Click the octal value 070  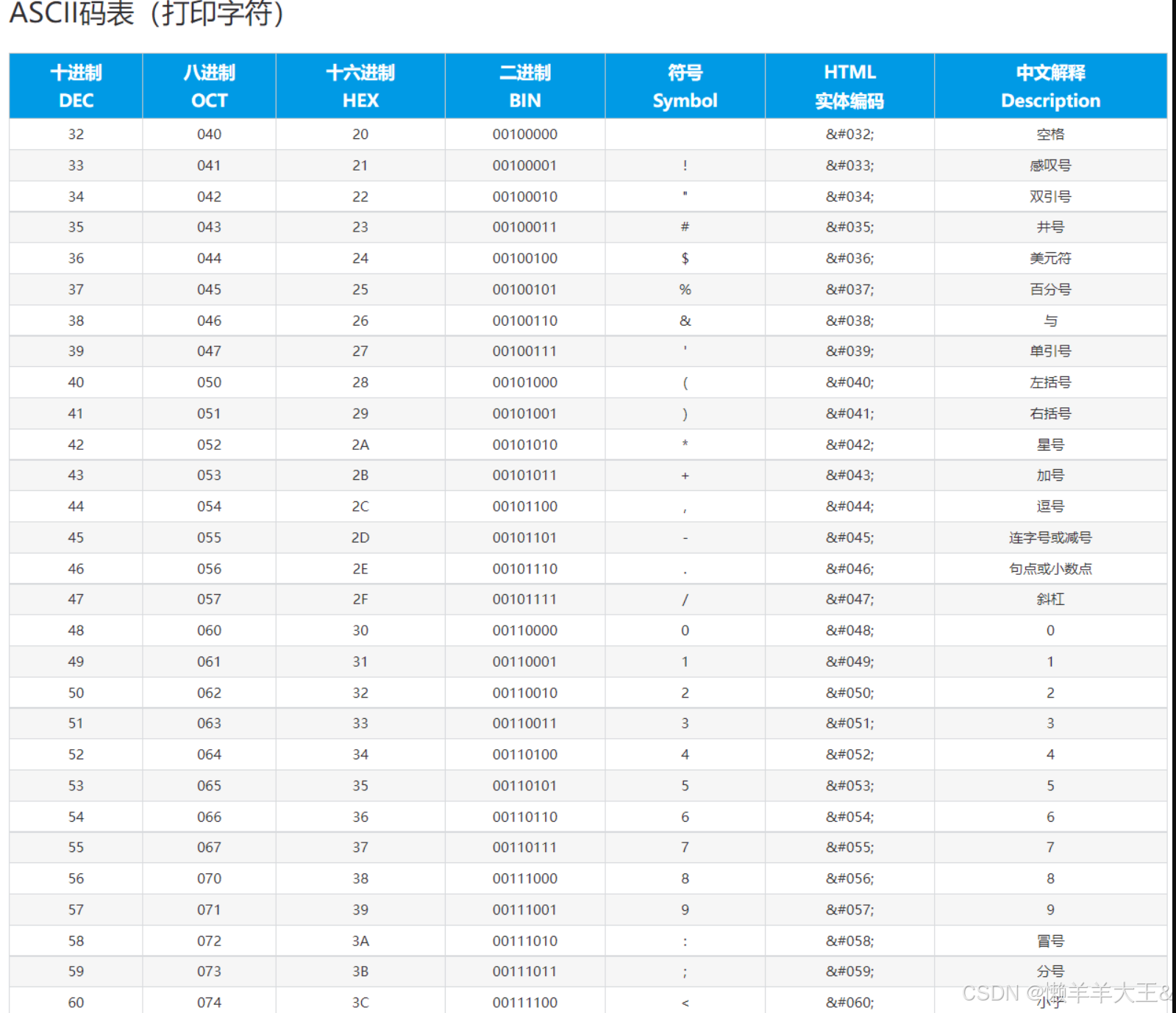[x=209, y=879]
